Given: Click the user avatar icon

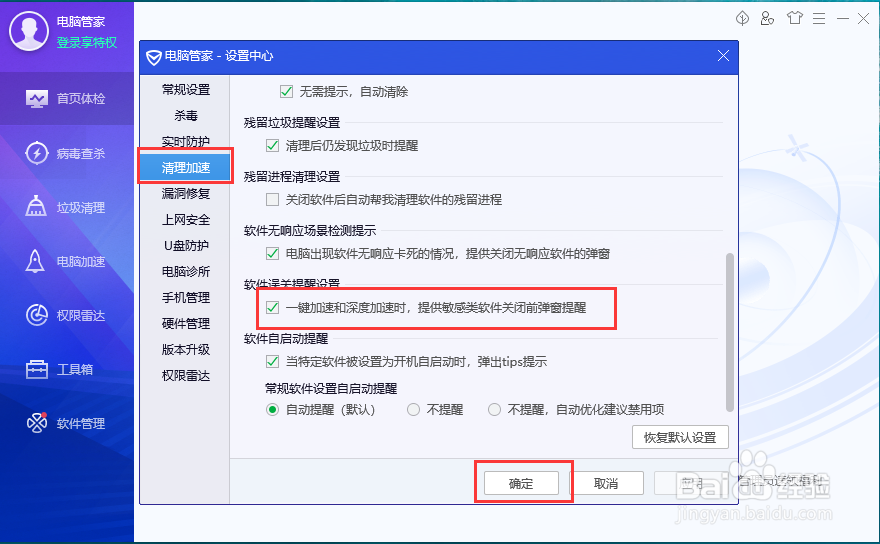Looking at the screenshot, I should coord(28,31).
